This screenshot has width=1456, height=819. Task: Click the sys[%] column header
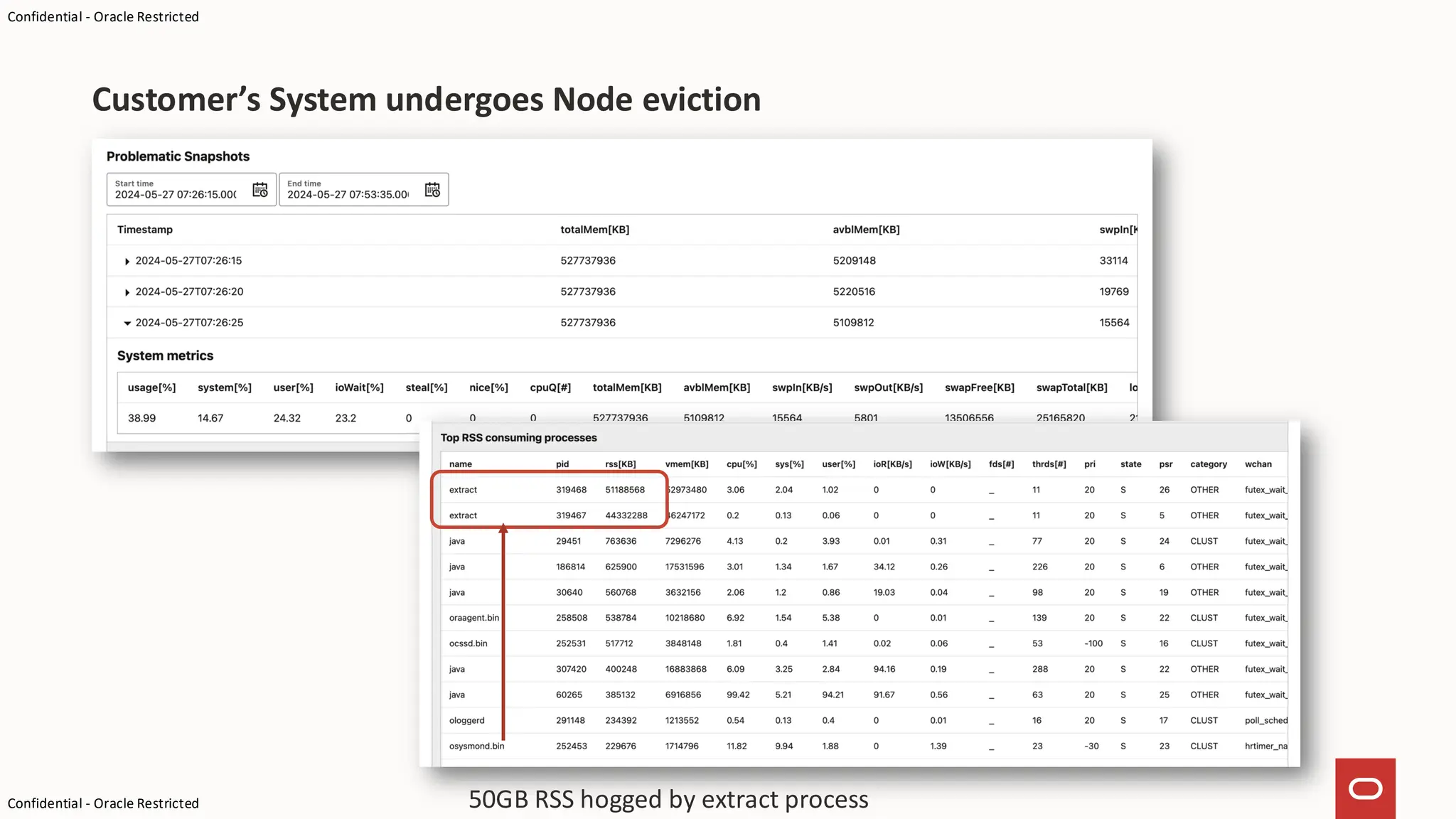click(x=789, y=464)
